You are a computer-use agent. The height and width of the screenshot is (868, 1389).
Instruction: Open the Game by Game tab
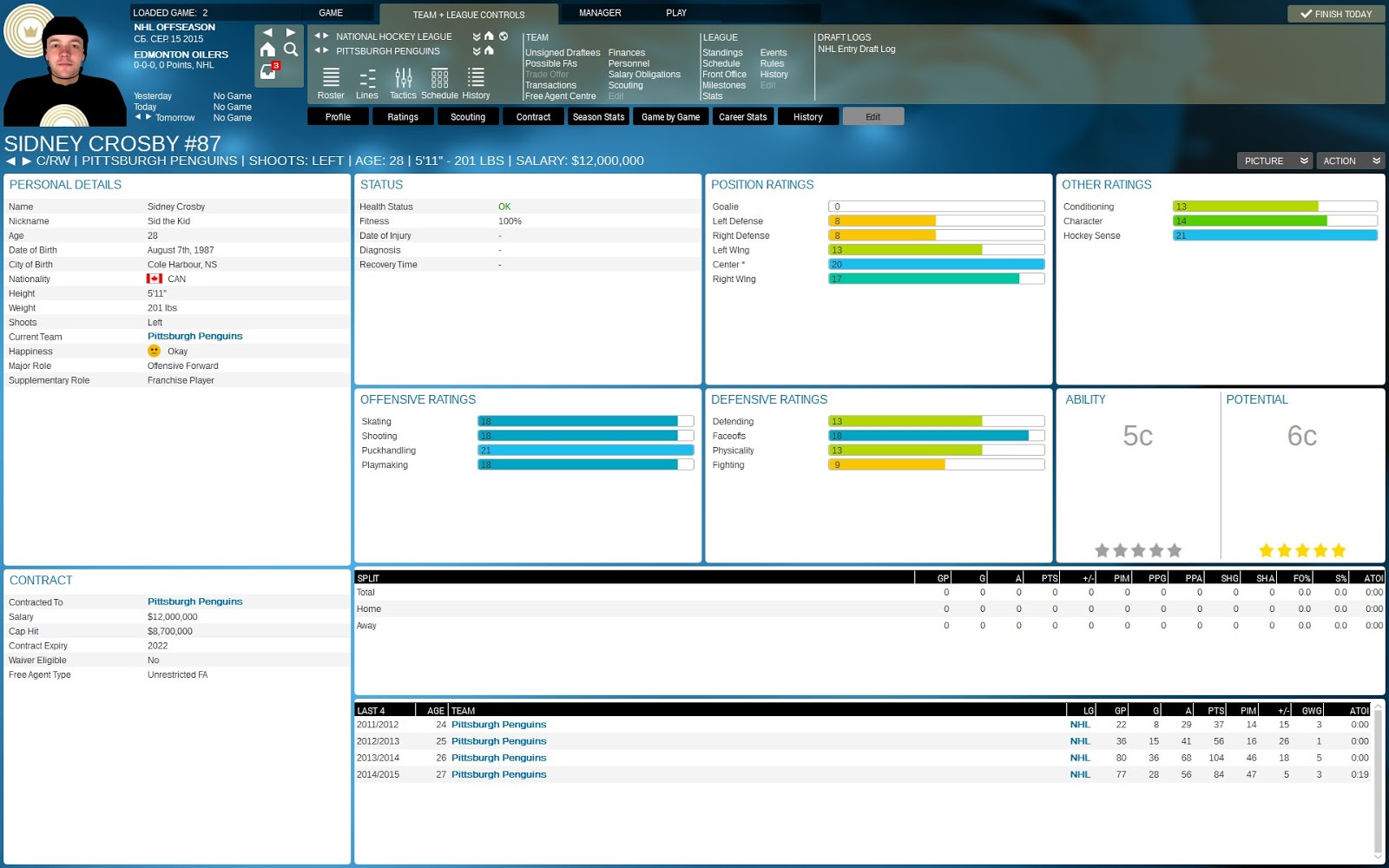pyautogui.click(x=670, y=116)
